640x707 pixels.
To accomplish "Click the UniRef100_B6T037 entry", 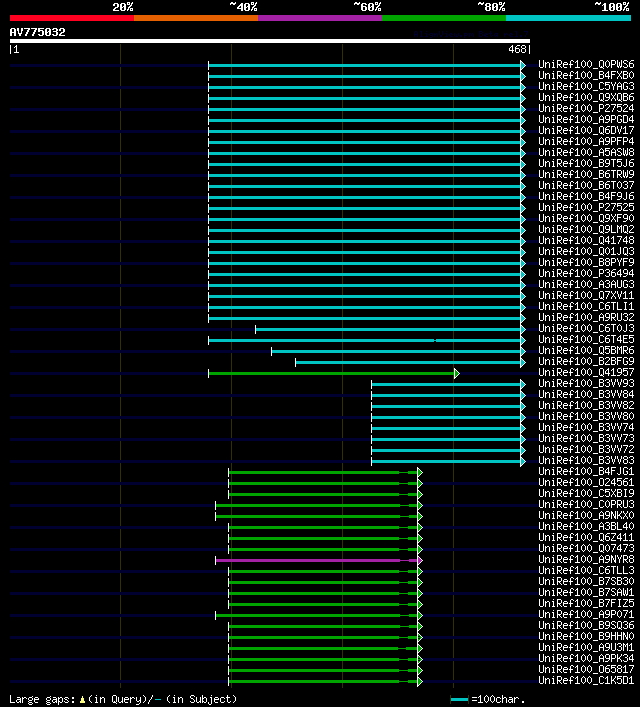I will (586, 185).
